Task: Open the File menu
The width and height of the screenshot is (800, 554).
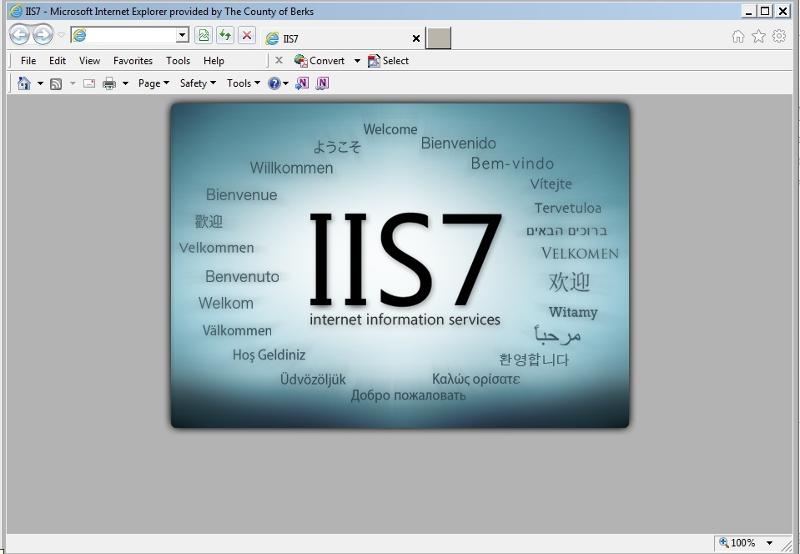Action: pos(28,61)
